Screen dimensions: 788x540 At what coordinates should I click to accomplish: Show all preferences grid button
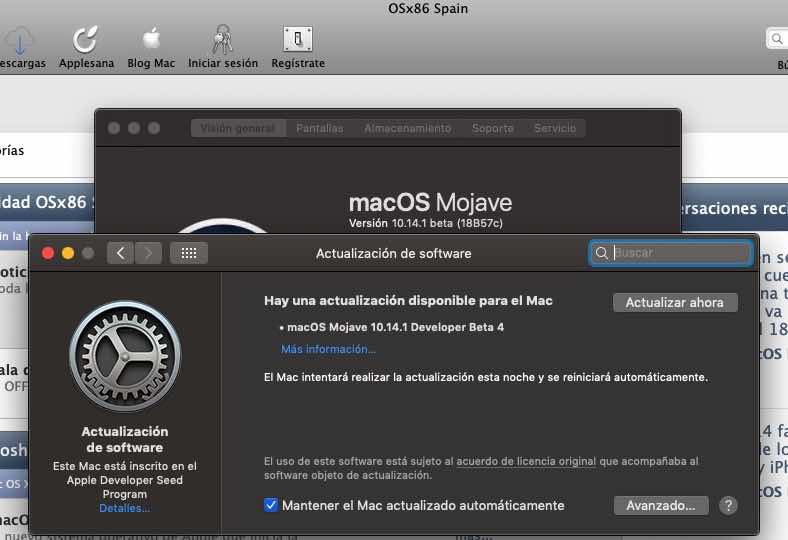(x=189, y=253)
